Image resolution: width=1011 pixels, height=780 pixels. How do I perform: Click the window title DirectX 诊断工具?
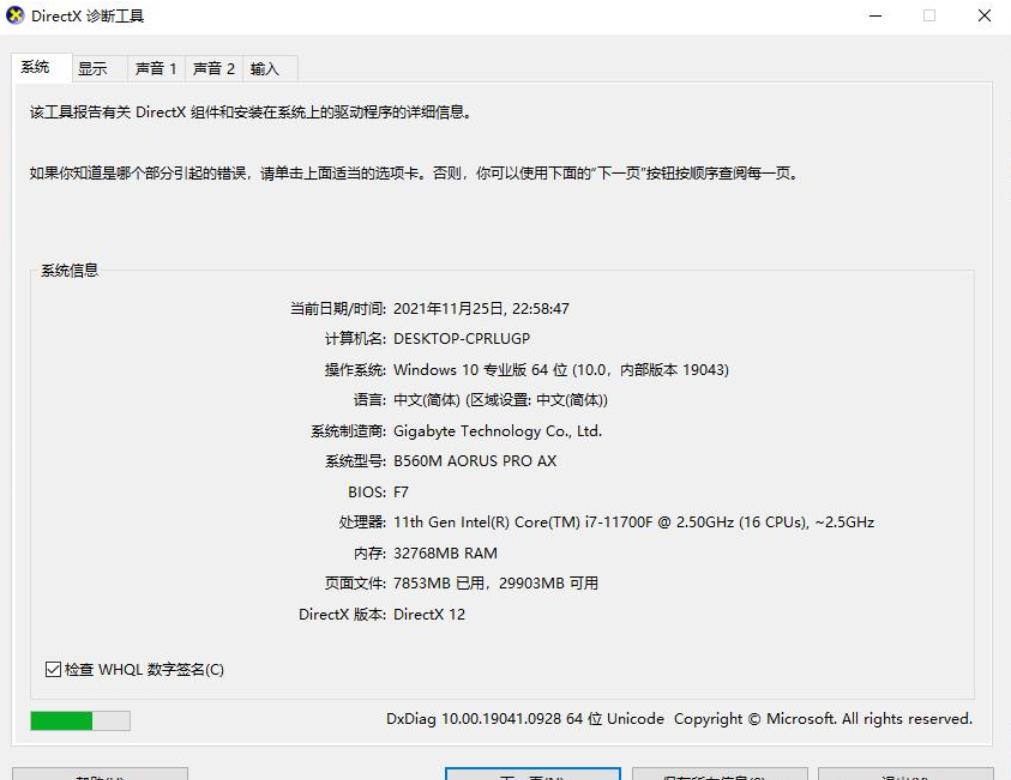click(x=88, y=16)
